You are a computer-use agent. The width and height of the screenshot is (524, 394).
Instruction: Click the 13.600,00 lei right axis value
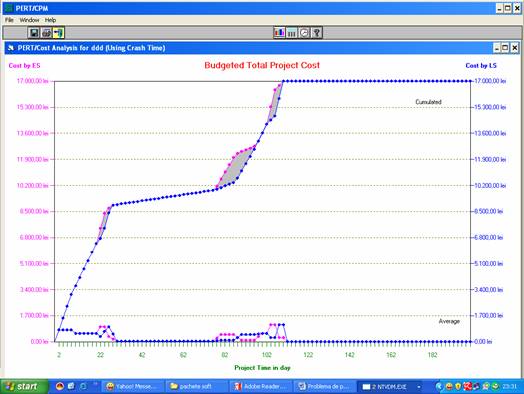pos(490,133)
